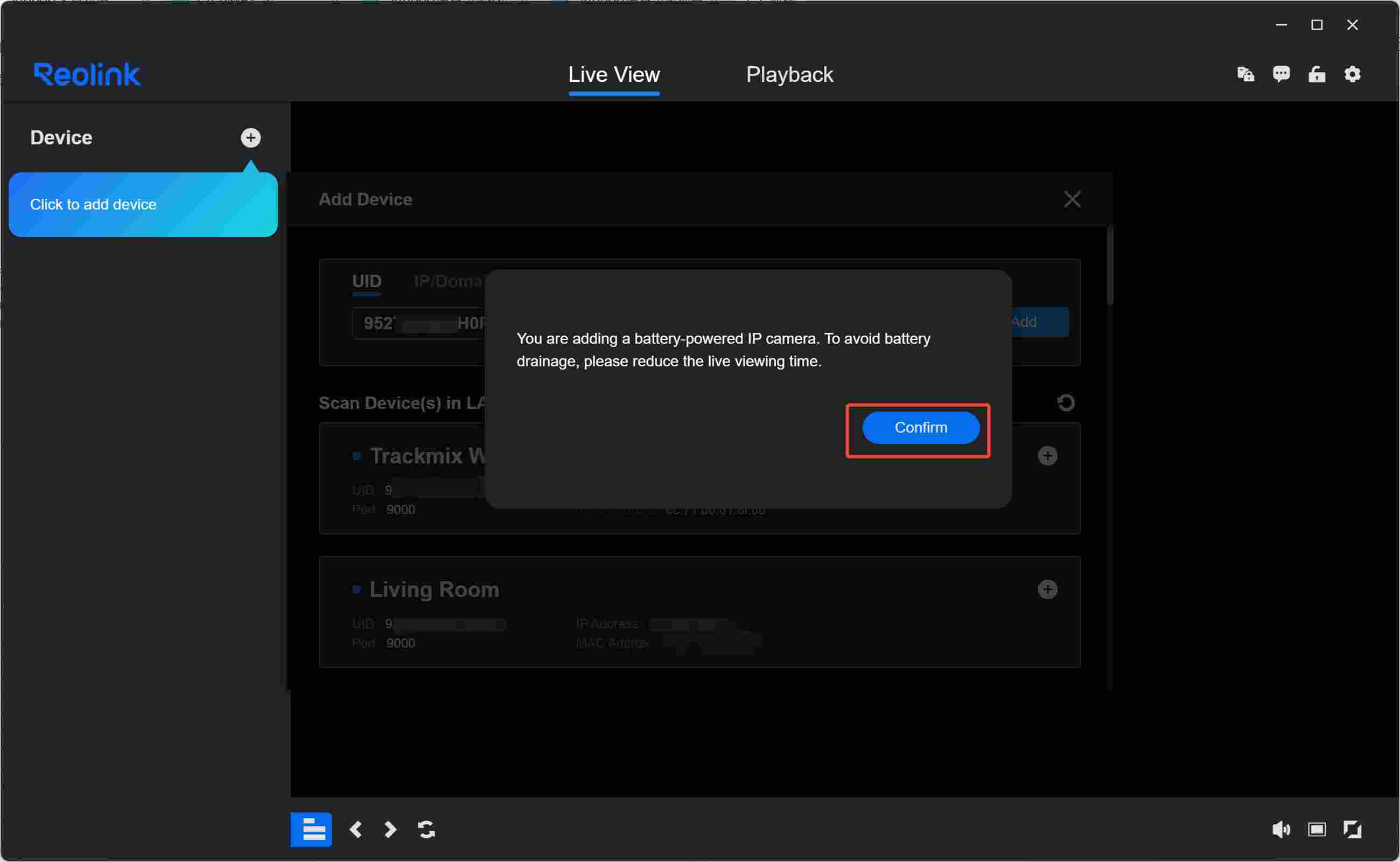
Task: Click the language translate icon
Action: click(x=1245, y=74)
